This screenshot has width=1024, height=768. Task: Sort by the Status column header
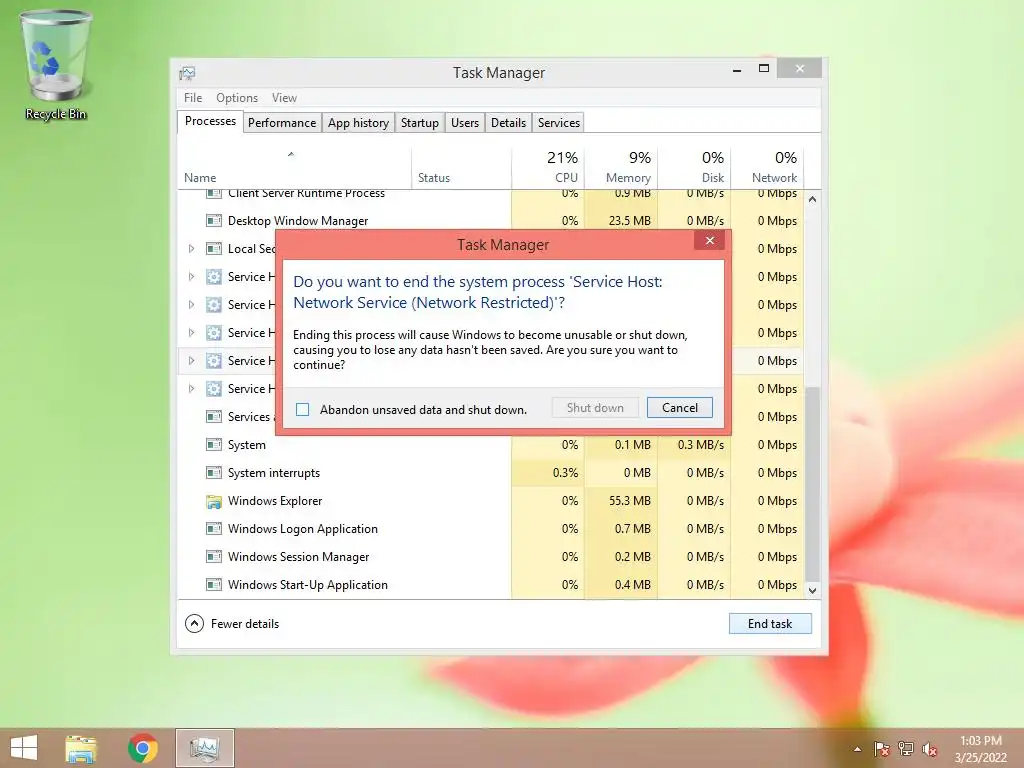(462, 168)
